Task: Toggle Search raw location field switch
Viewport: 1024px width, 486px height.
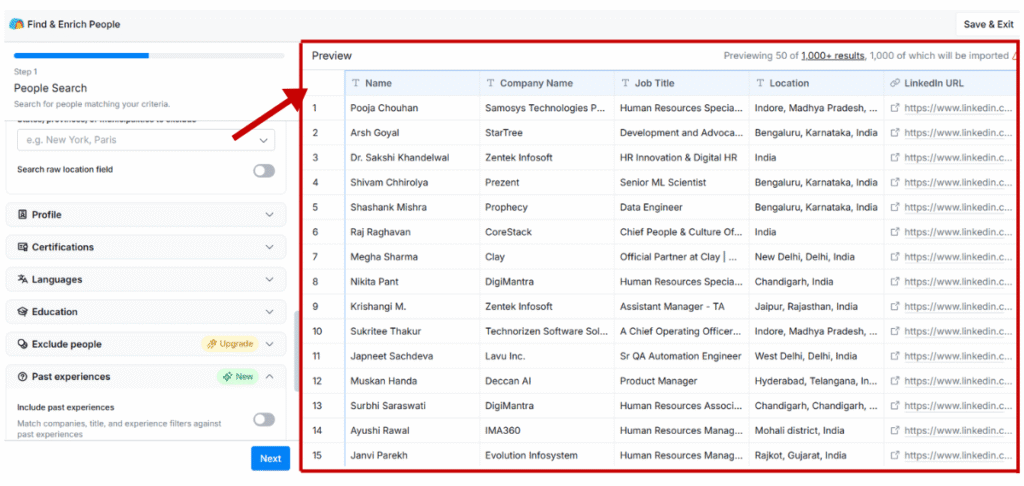Action: 263,171
